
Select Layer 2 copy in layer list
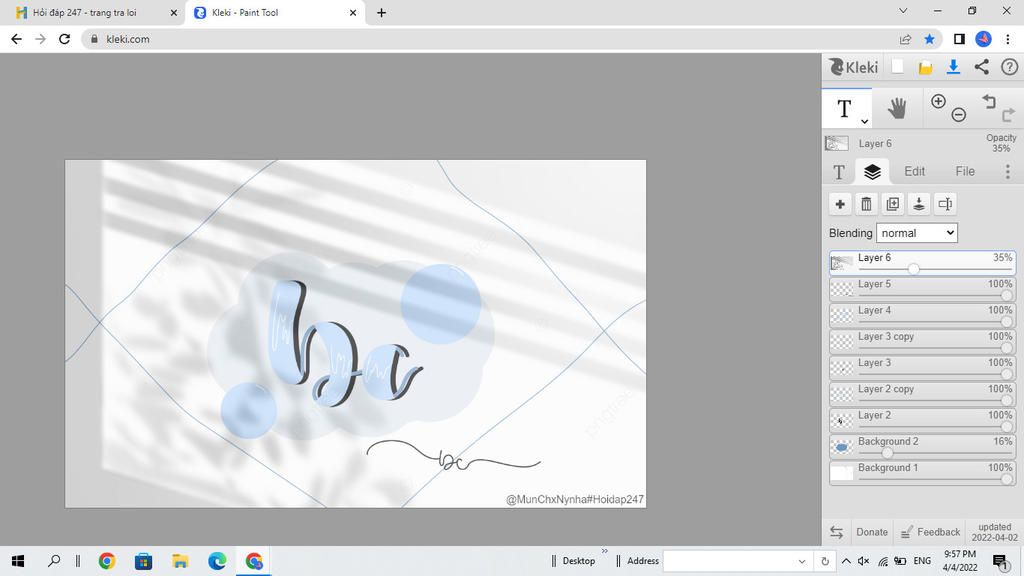pos(922,394)
